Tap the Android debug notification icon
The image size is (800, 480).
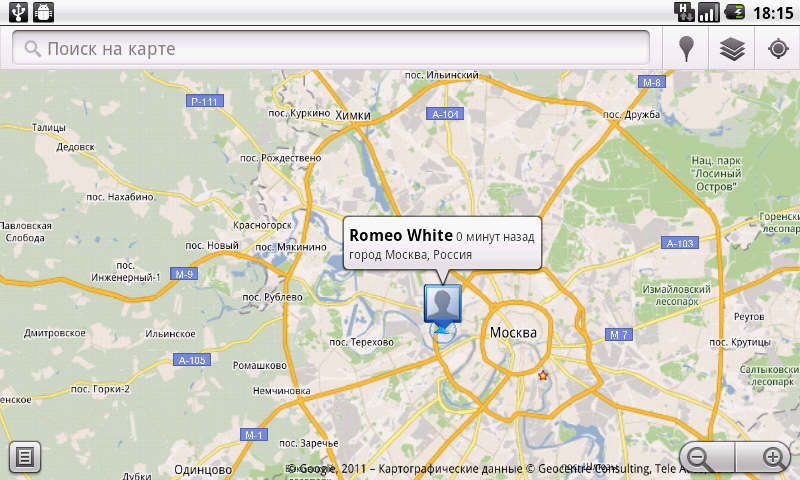click(x=43, y=12)
